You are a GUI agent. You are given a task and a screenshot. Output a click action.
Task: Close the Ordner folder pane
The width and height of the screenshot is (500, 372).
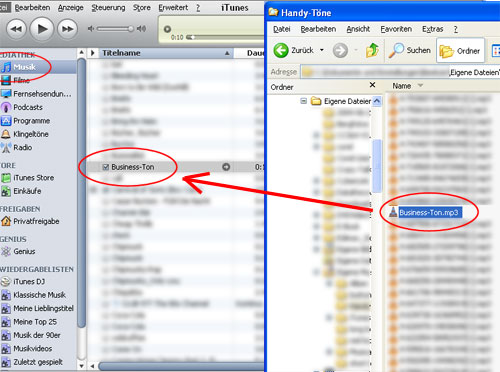pyautogui.click(x=372, y=85)
